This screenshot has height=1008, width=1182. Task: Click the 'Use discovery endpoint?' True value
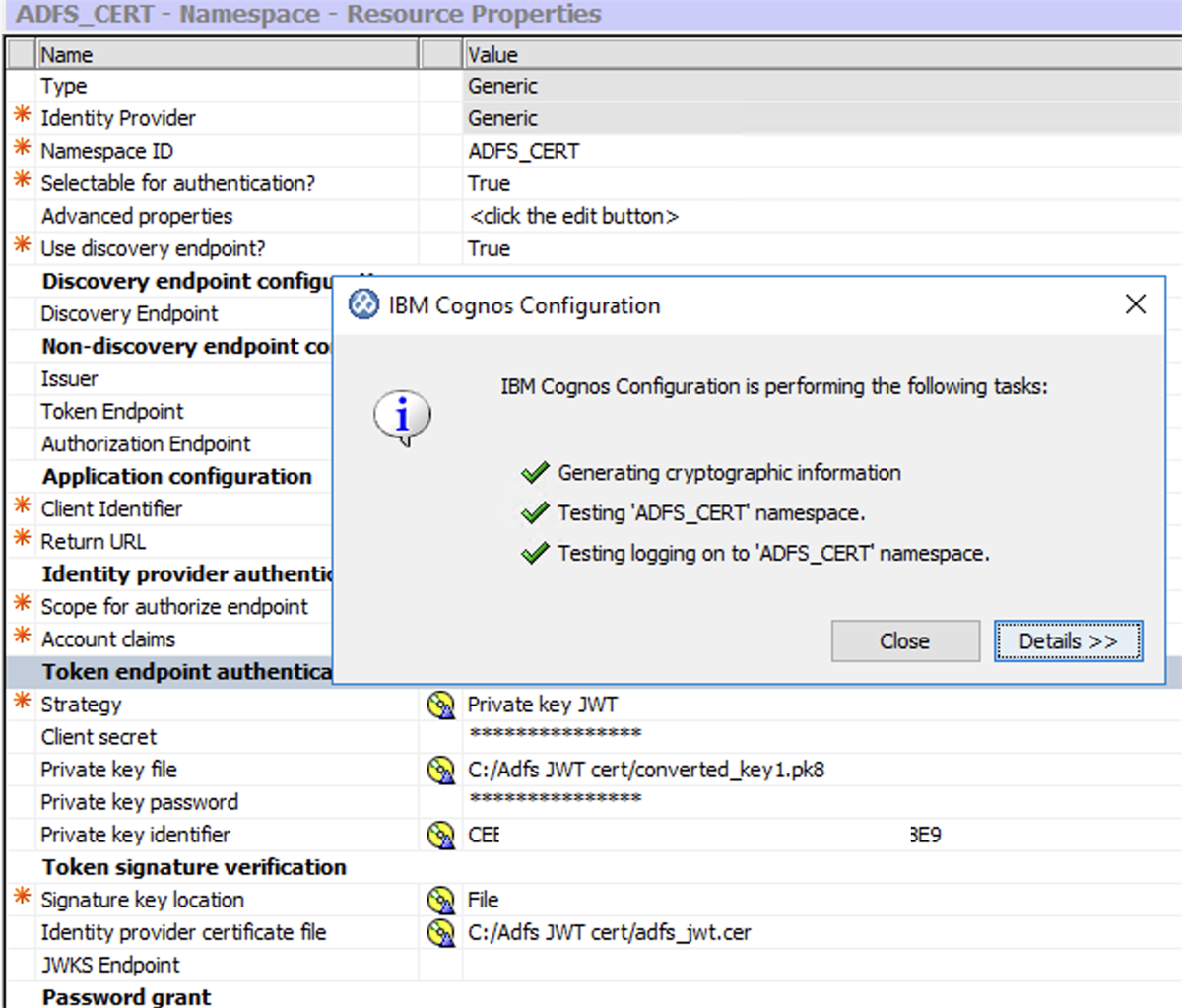490,248
